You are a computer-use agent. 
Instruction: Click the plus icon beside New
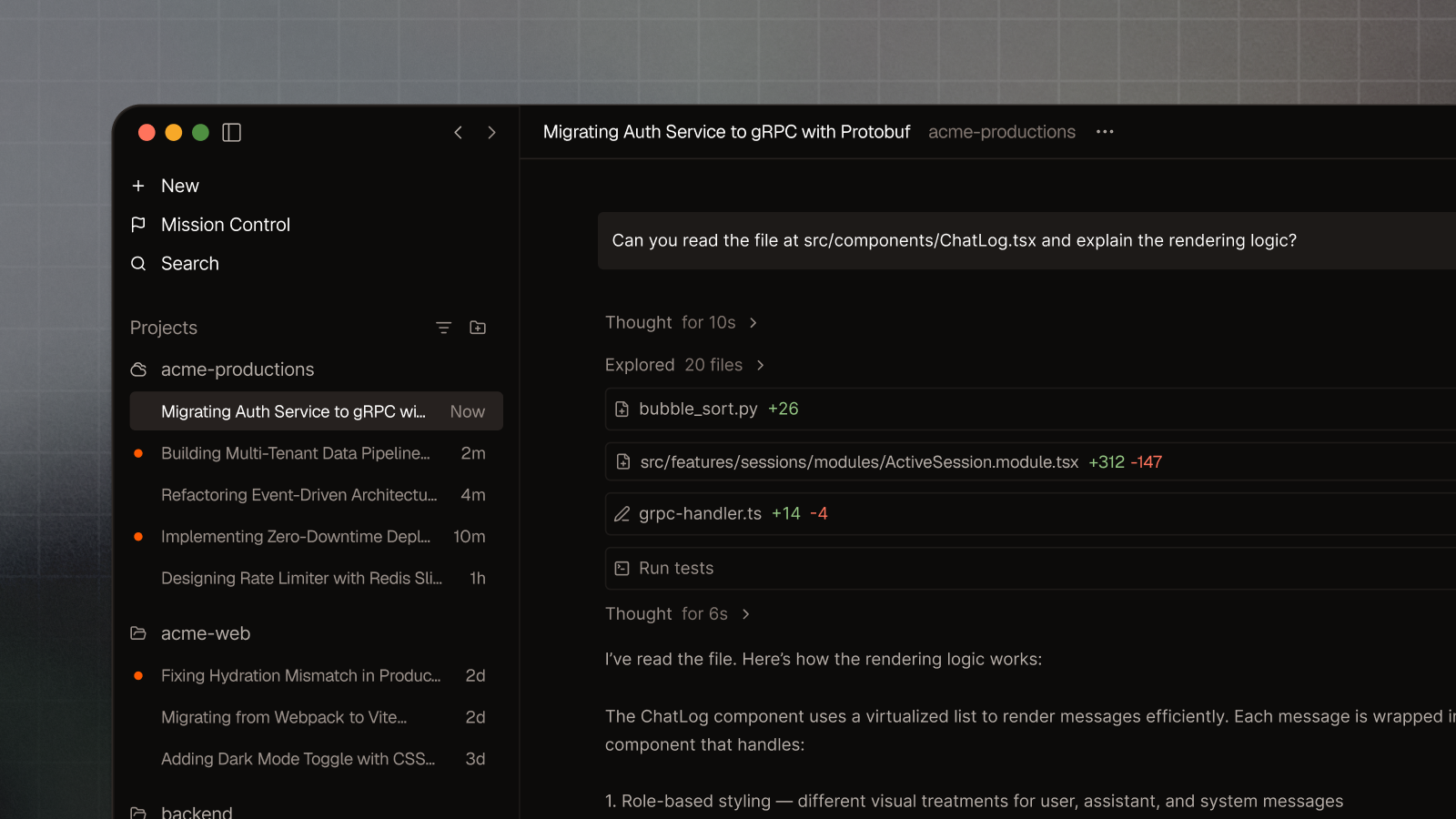[138, 186]
